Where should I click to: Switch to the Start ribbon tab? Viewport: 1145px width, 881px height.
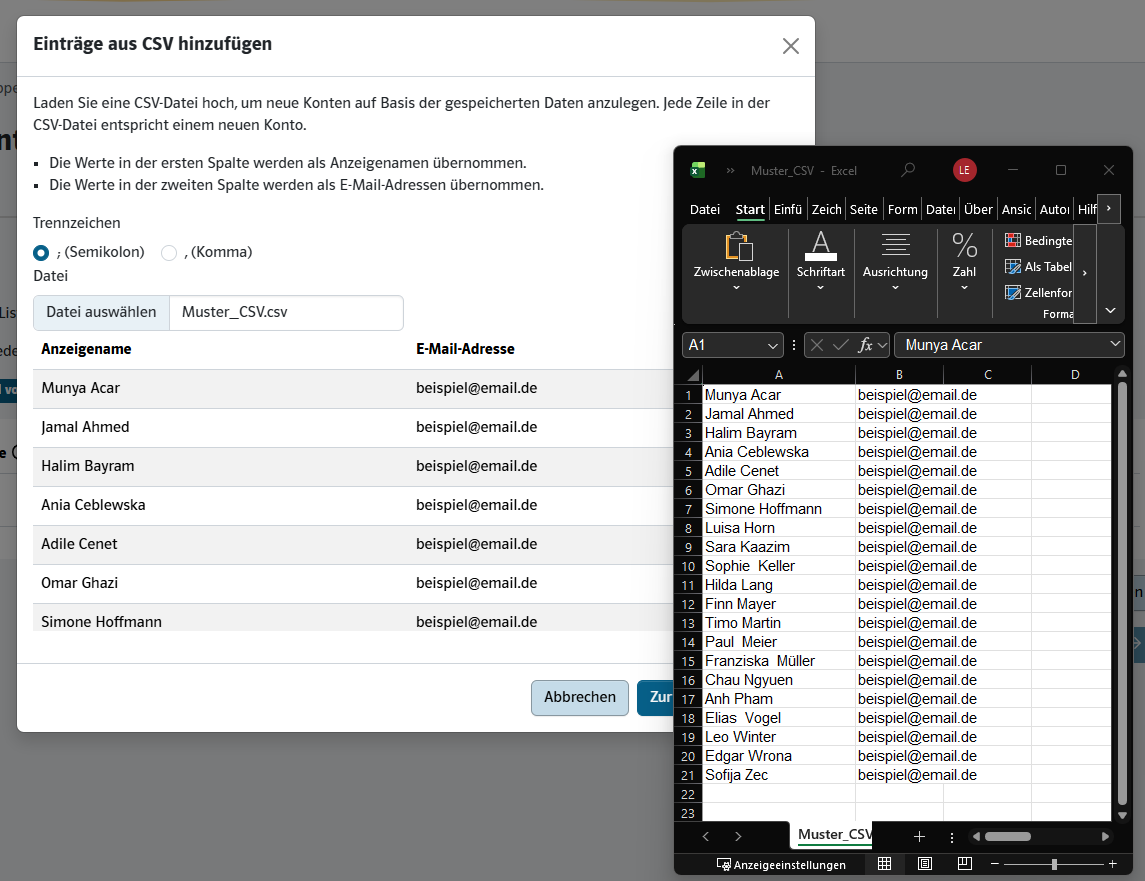click(x=750, y=210)
